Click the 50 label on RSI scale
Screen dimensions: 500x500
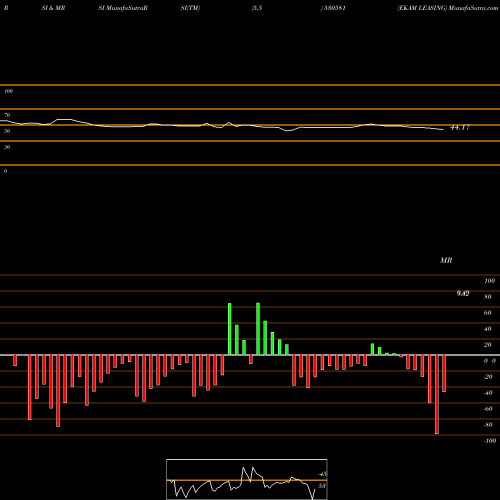point(7,131)
